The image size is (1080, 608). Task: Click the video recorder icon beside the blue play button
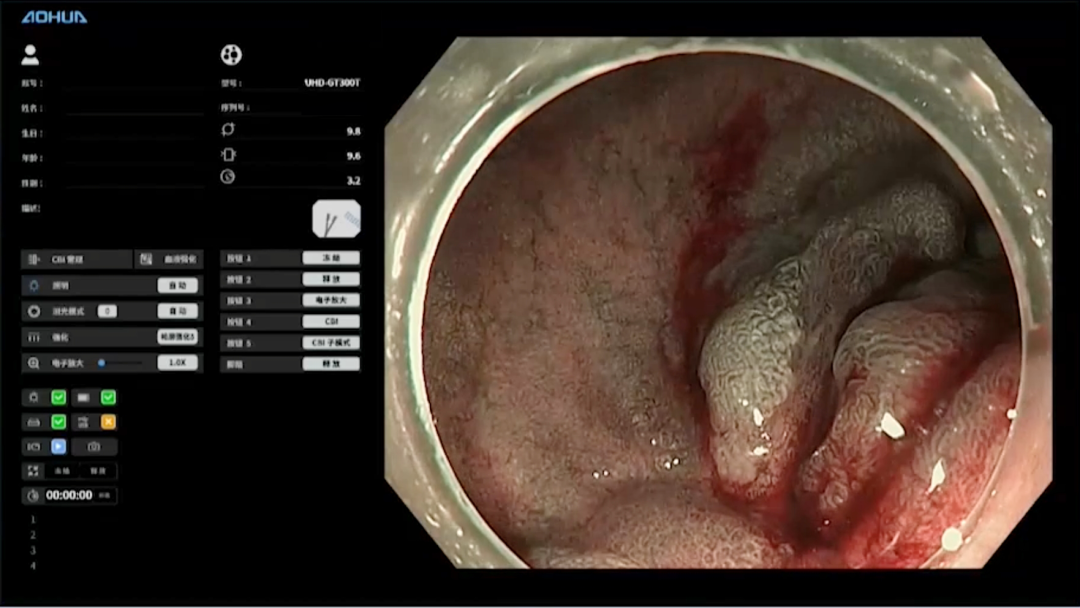click(34, 447)
